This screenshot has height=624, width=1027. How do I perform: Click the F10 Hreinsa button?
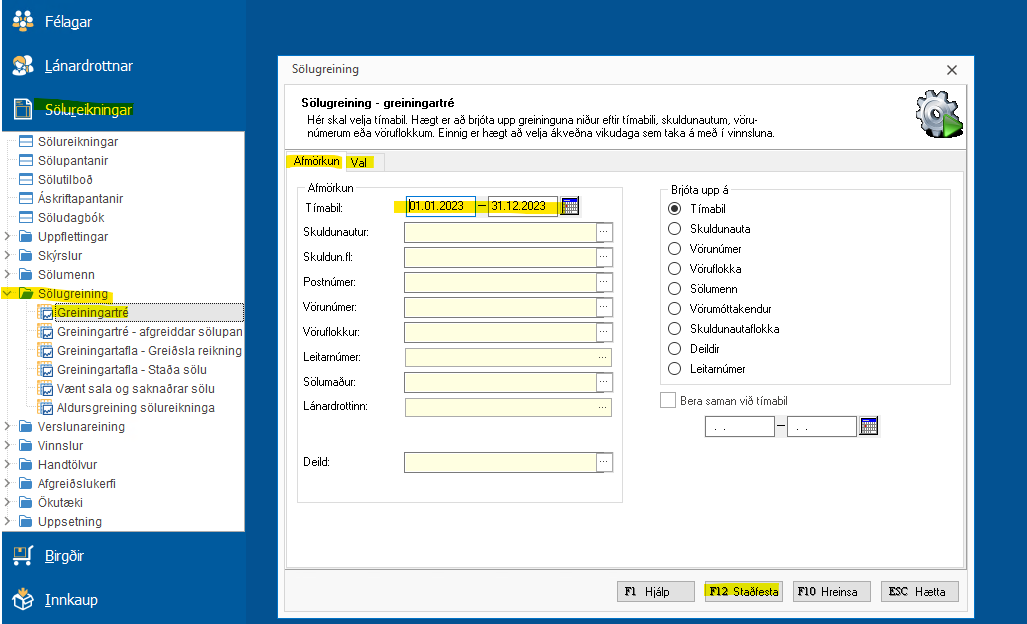pyautogui.click(x=832, y=591)
